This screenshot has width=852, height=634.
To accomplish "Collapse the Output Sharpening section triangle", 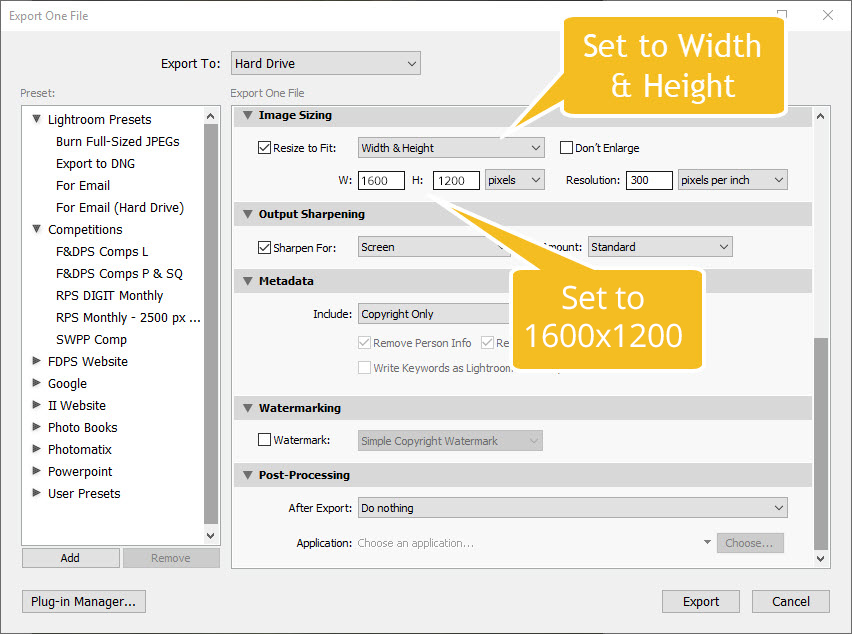I will coord(246,214).
